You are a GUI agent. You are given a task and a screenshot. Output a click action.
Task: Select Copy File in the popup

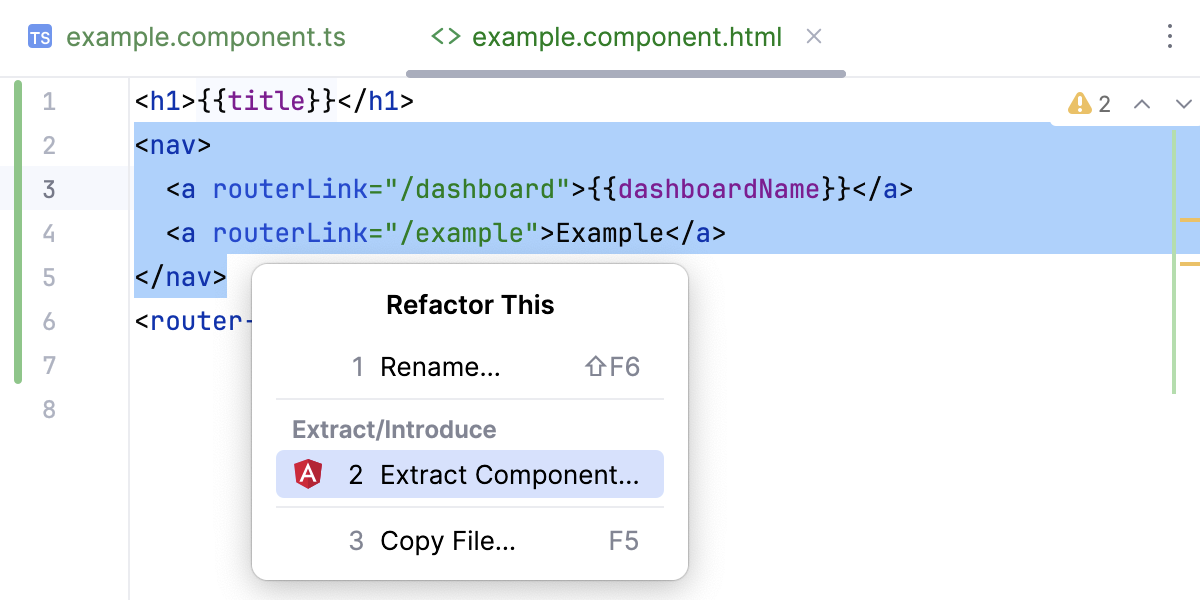pyautogui.click(x=447, y=541)
